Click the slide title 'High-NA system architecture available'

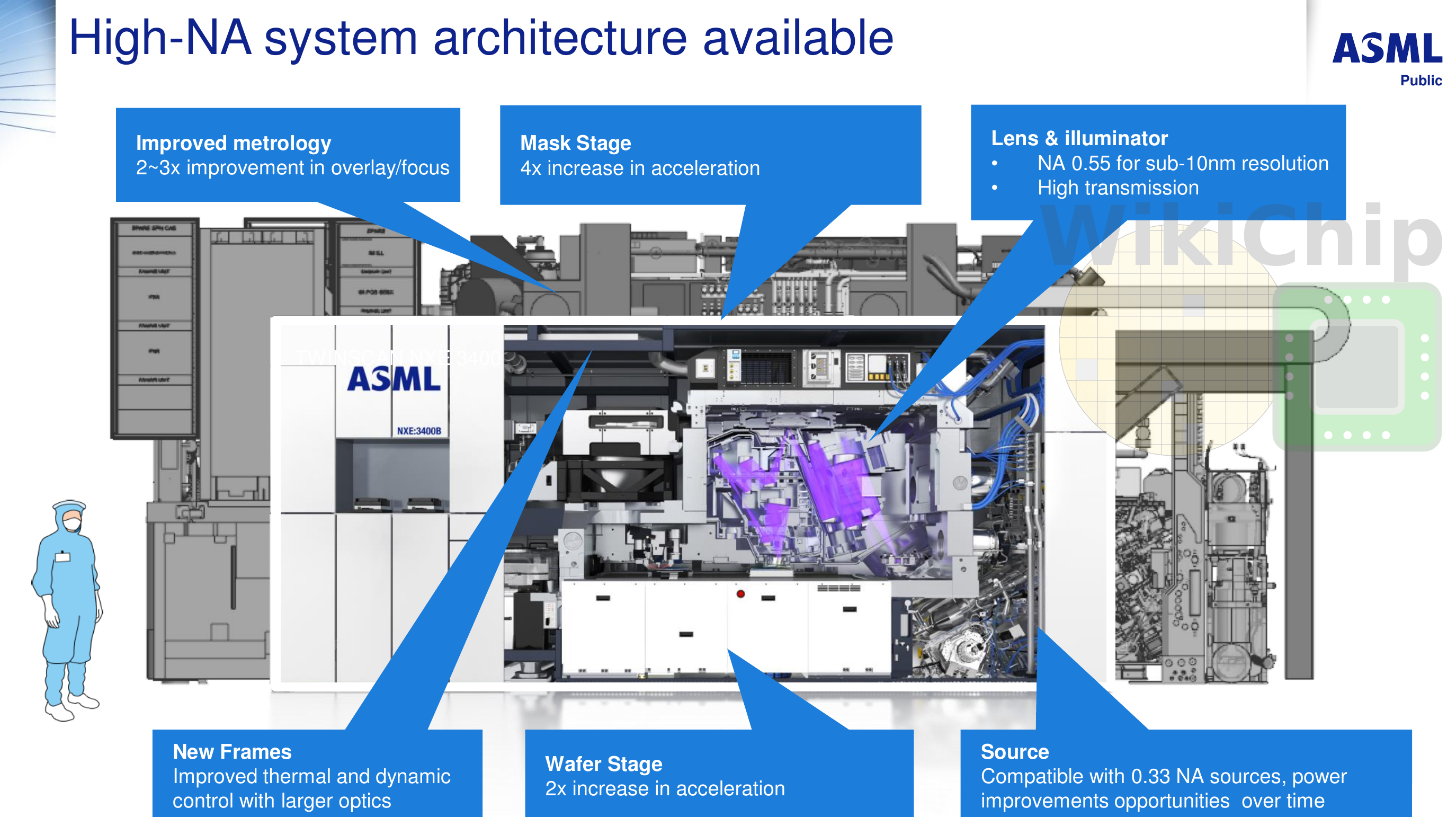pos(481,39)
